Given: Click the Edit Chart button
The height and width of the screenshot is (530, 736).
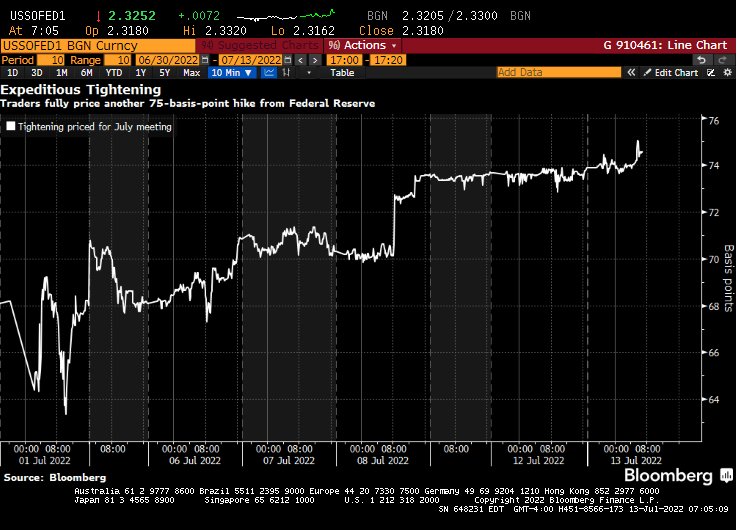Looking at the screenshot, I should (x=676, y=73).
